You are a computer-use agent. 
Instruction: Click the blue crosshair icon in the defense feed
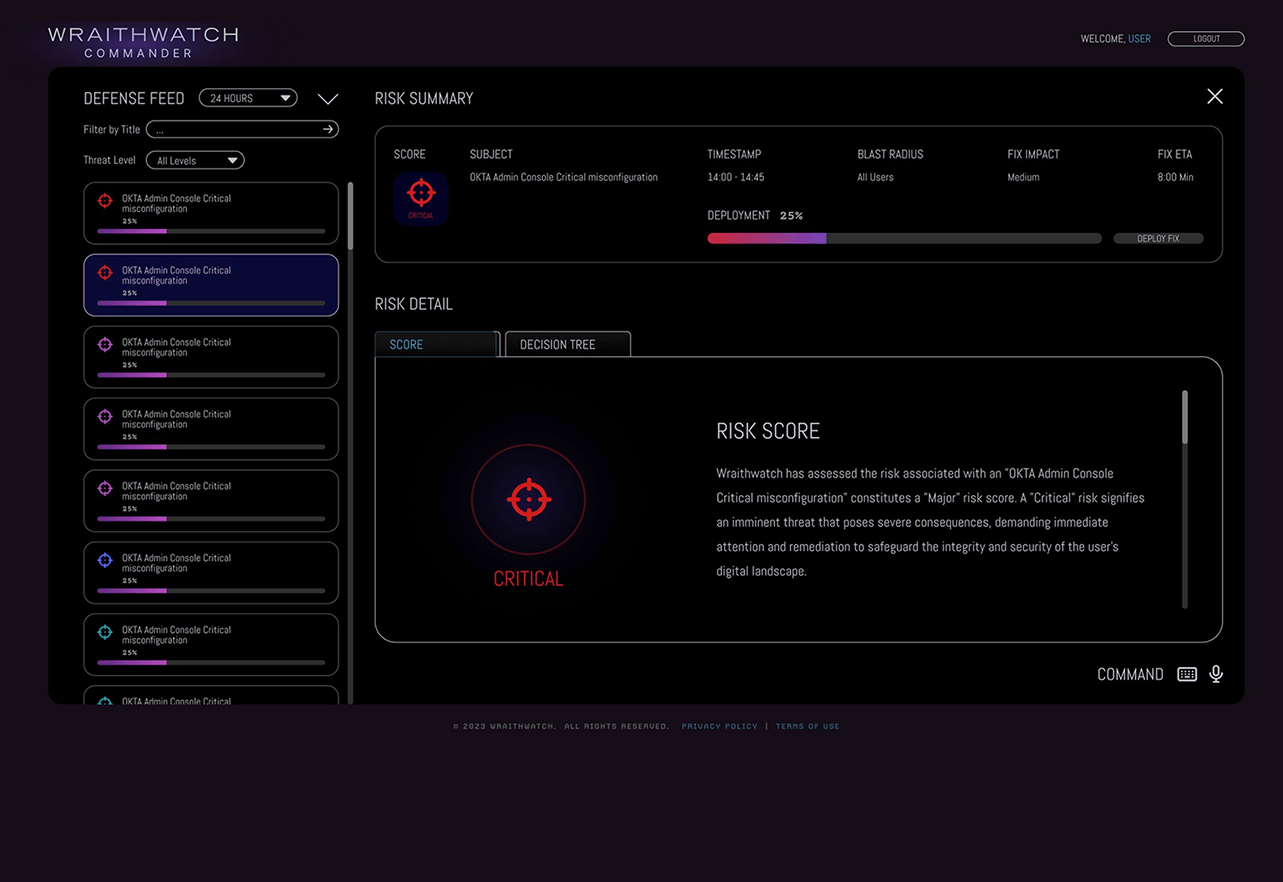[x=105, y=561]
